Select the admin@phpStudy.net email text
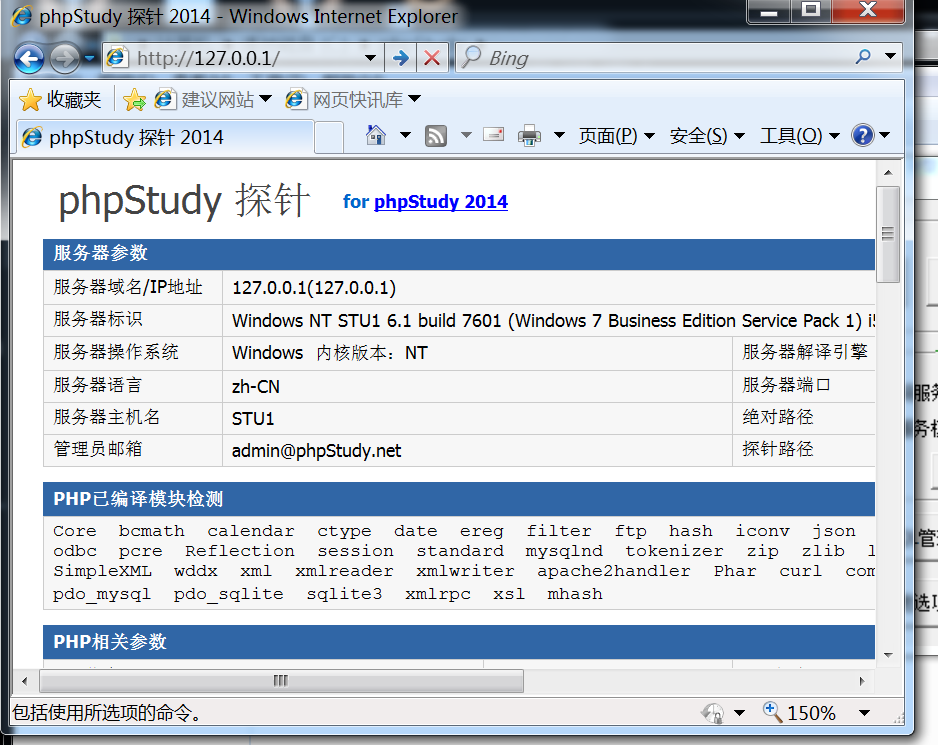Screen dimensions: 938x745 [x=316, y=451]
